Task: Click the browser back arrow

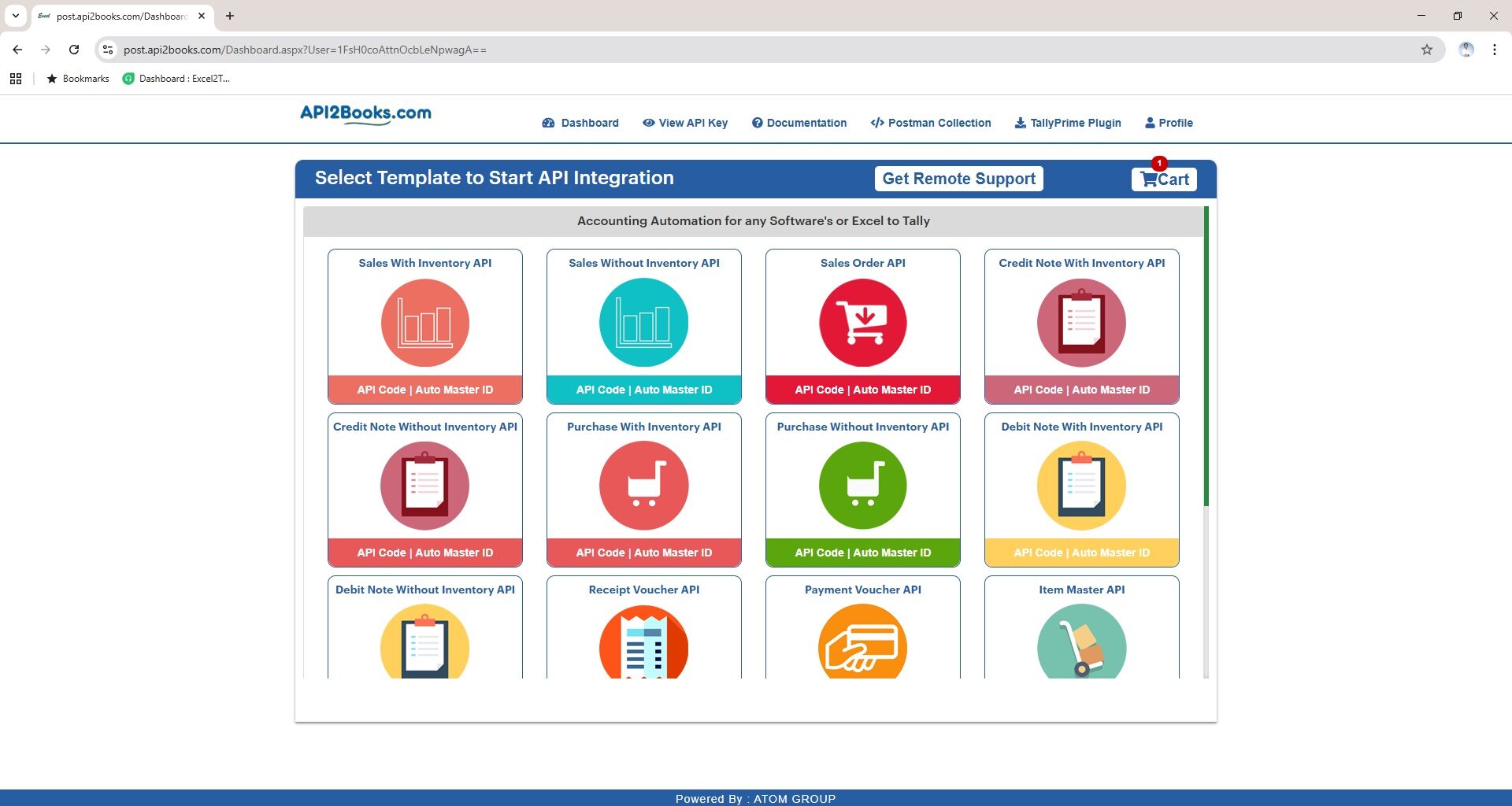Action: click(x=17, y=50)
